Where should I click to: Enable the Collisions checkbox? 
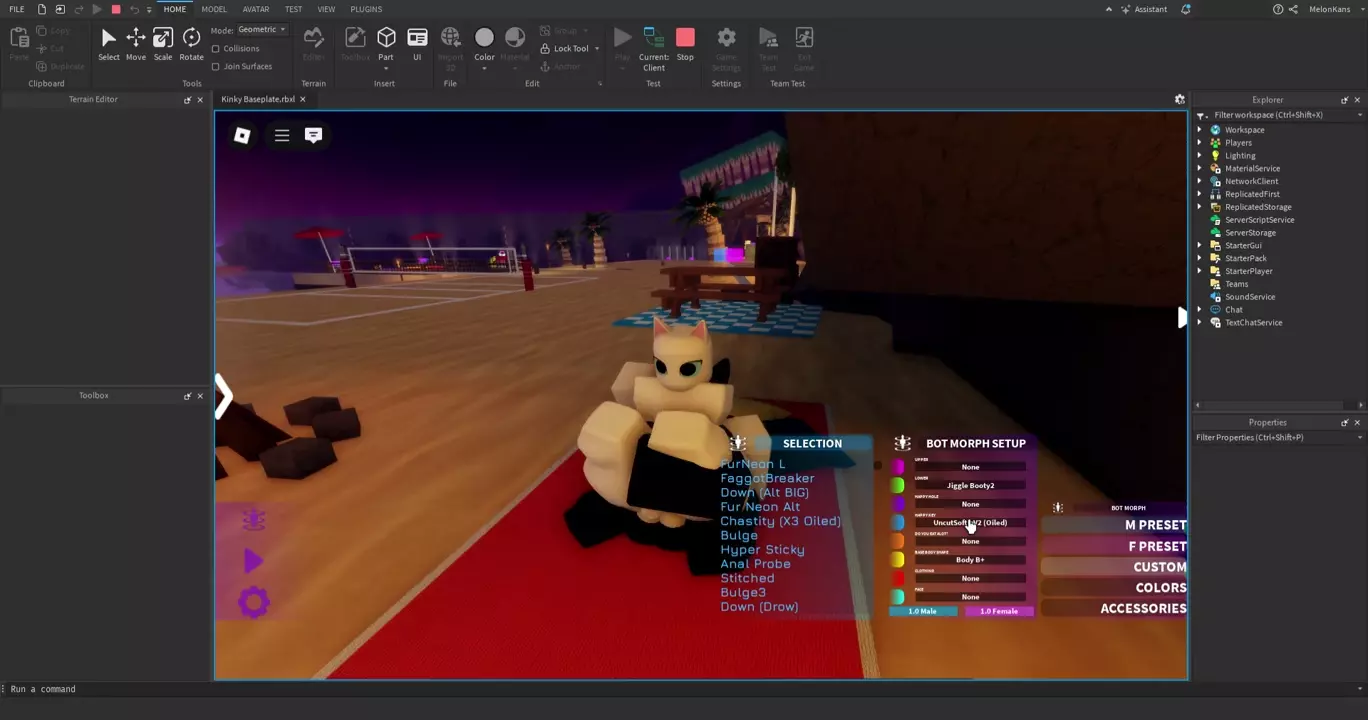click(216, 49)
